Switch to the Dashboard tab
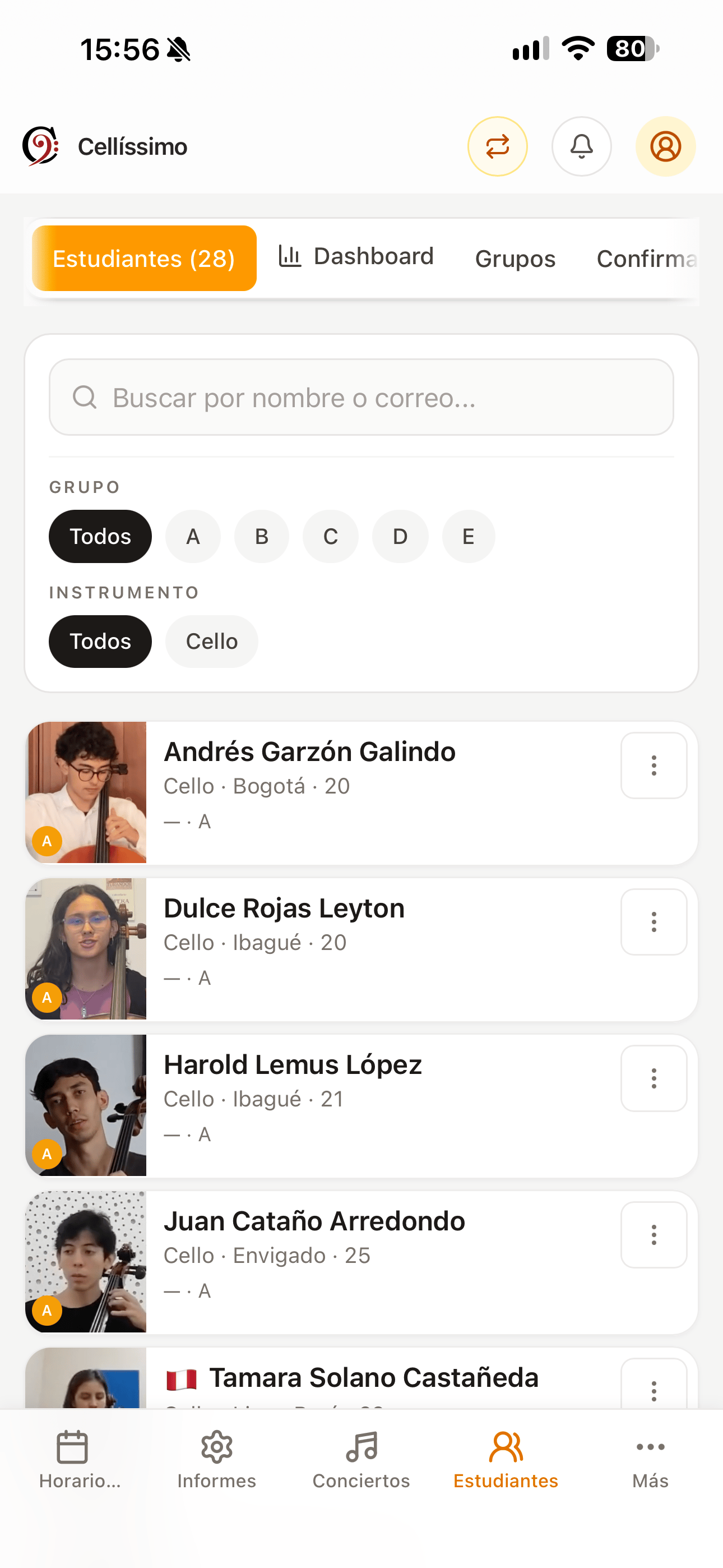The width and height of the screenshot is (723, 1568). (x=356, y=256)
